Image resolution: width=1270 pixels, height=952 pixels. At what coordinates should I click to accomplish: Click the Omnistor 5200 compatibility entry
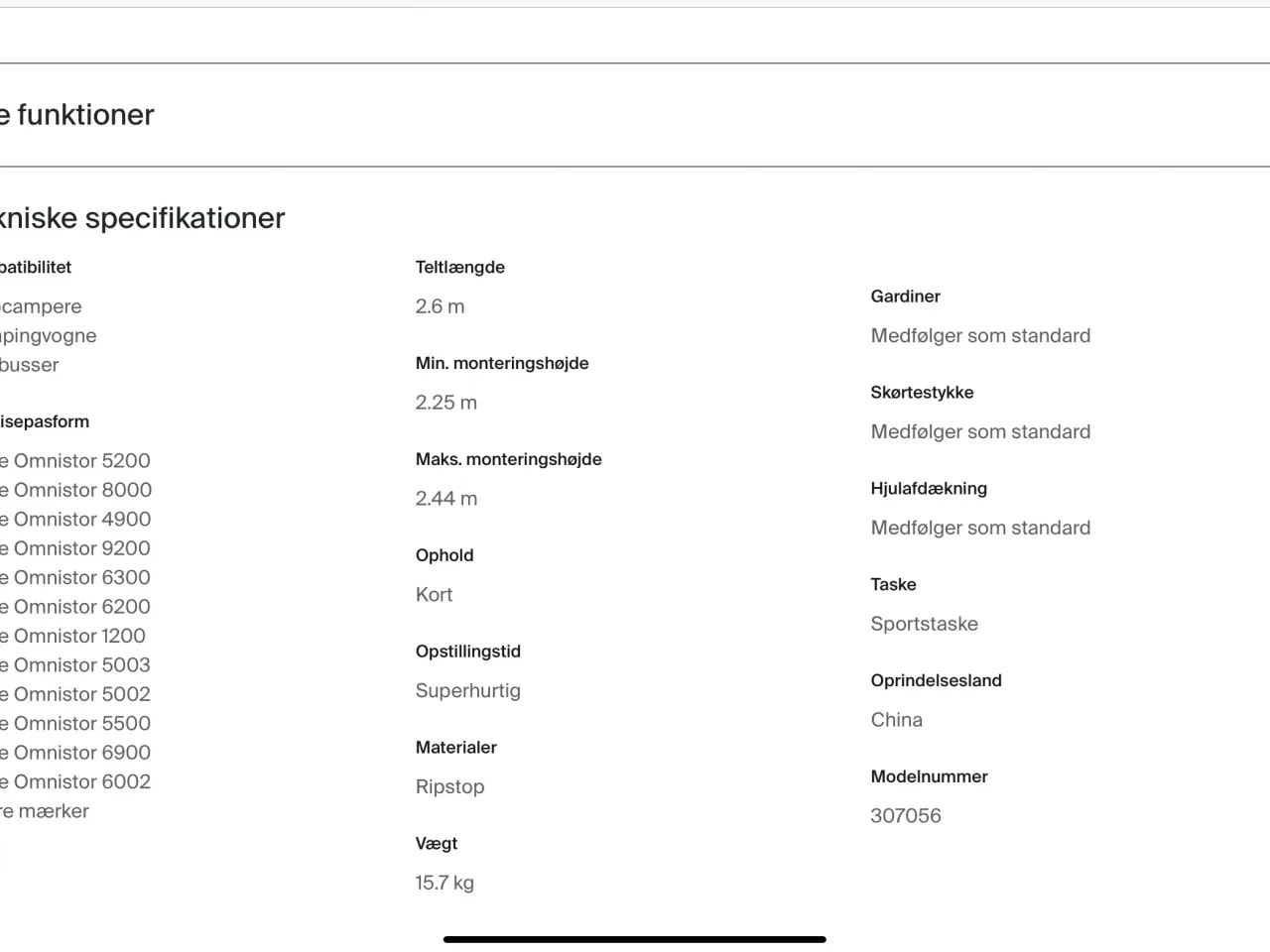75,461
